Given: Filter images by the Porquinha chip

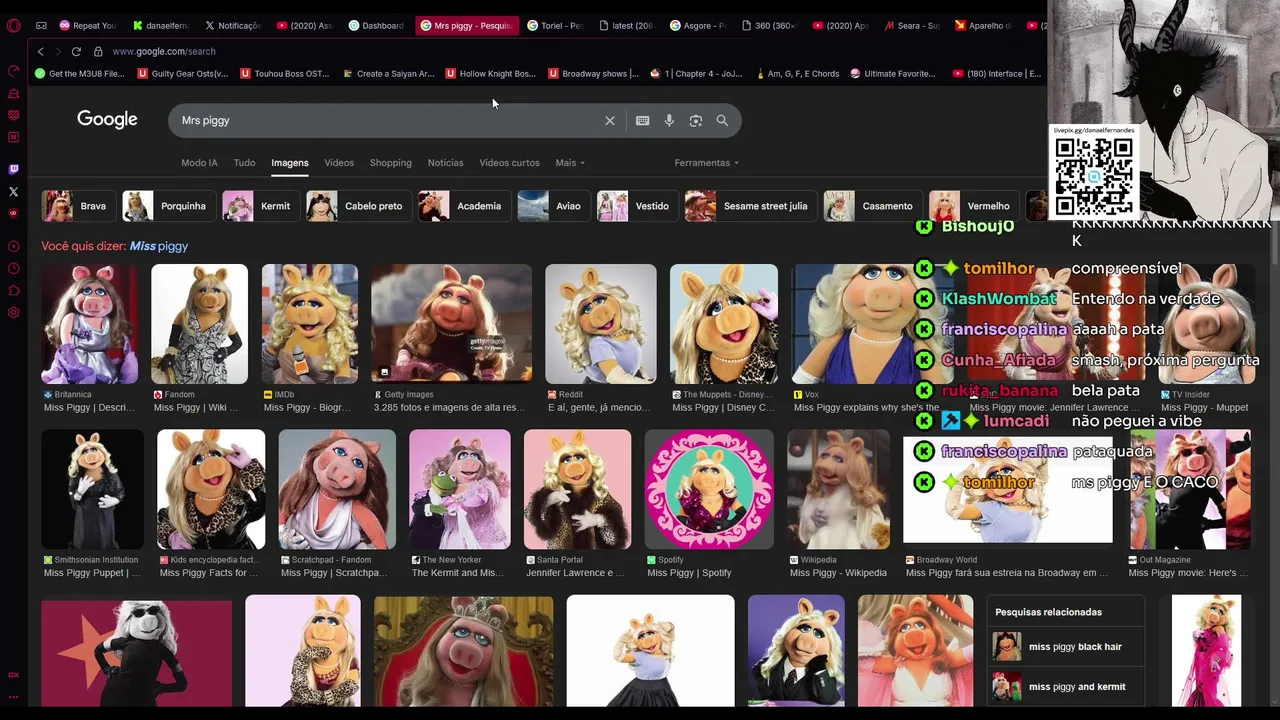Looking at the screenshot, I should [x=167, y=206].
